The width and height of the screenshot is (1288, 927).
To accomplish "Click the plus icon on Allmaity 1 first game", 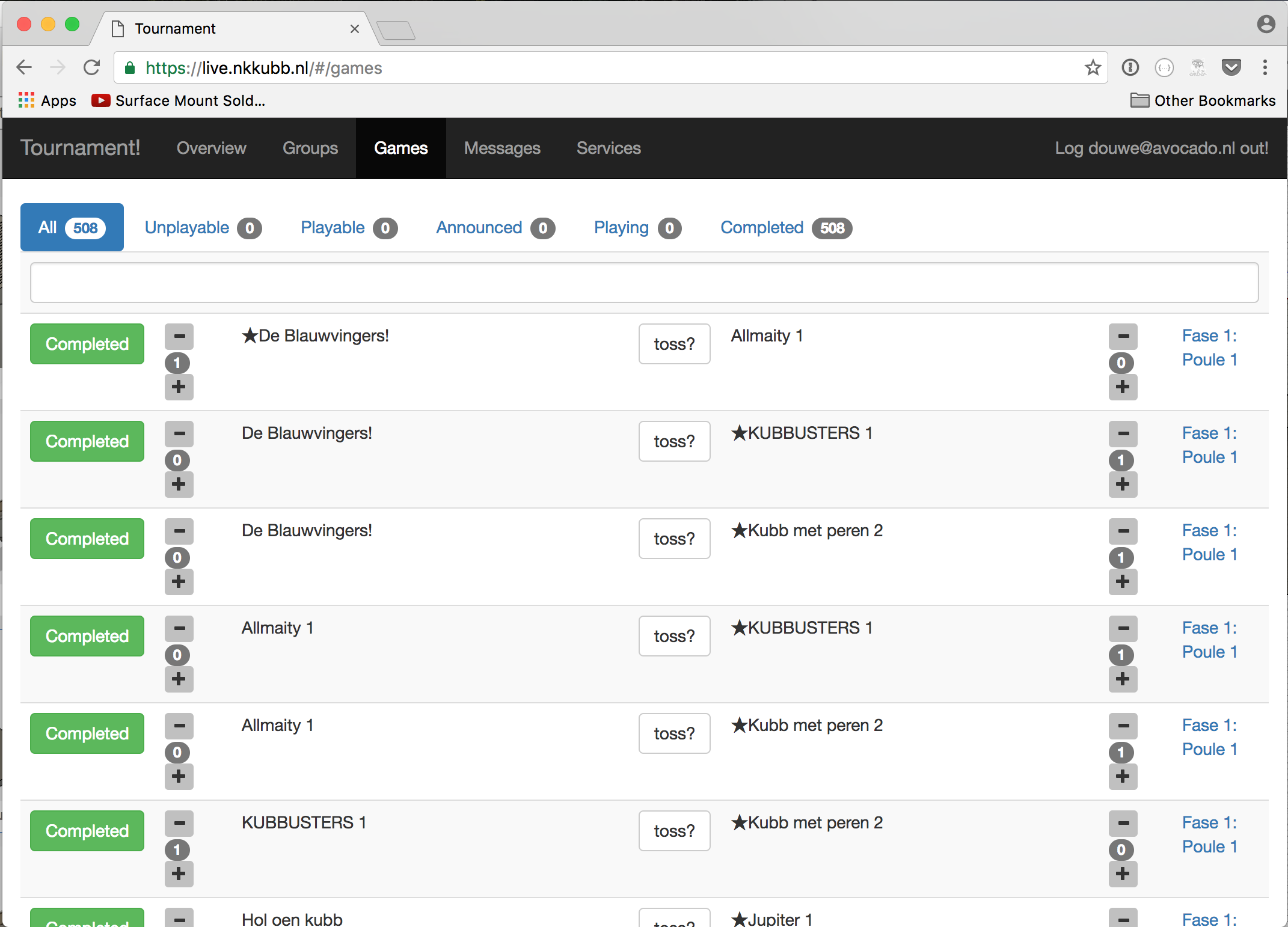I will pyautogui.click(x=1122, y=388).
